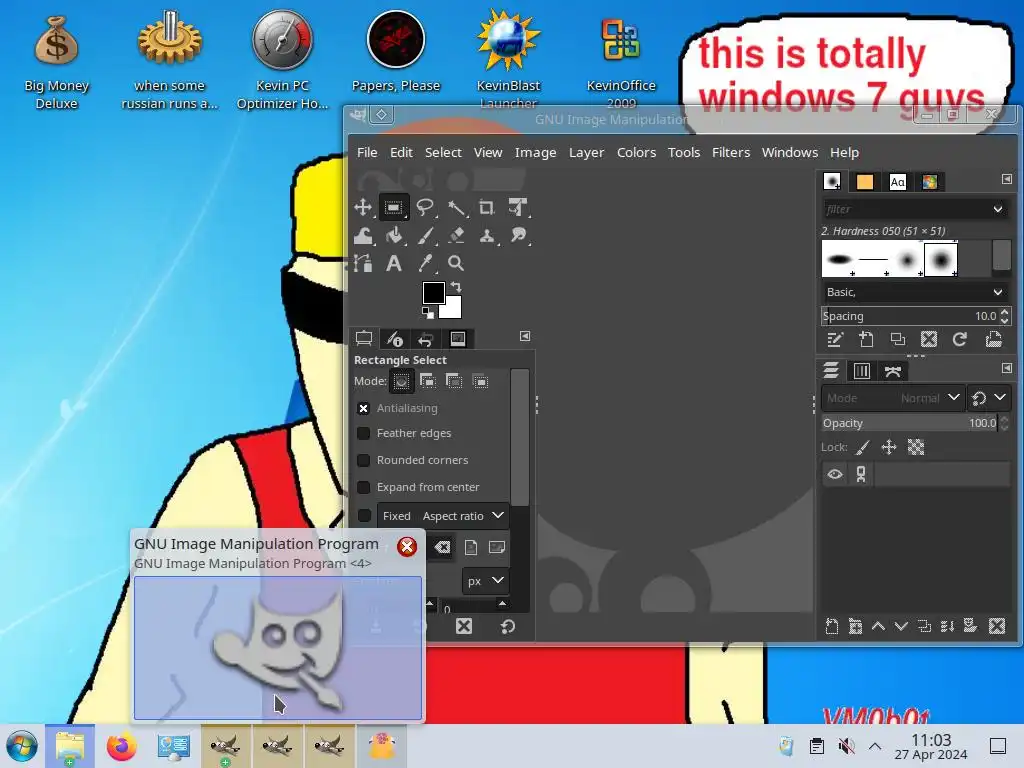Open the Windows menu

[790, 152]
